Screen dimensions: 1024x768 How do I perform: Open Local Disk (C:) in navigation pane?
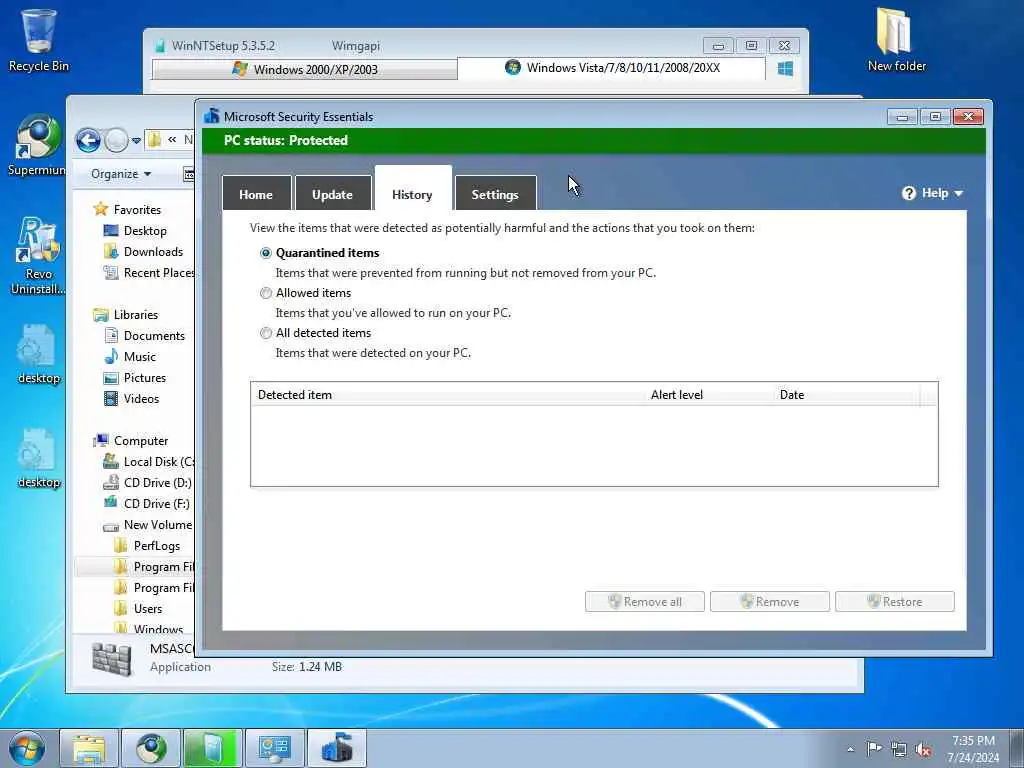149,462
